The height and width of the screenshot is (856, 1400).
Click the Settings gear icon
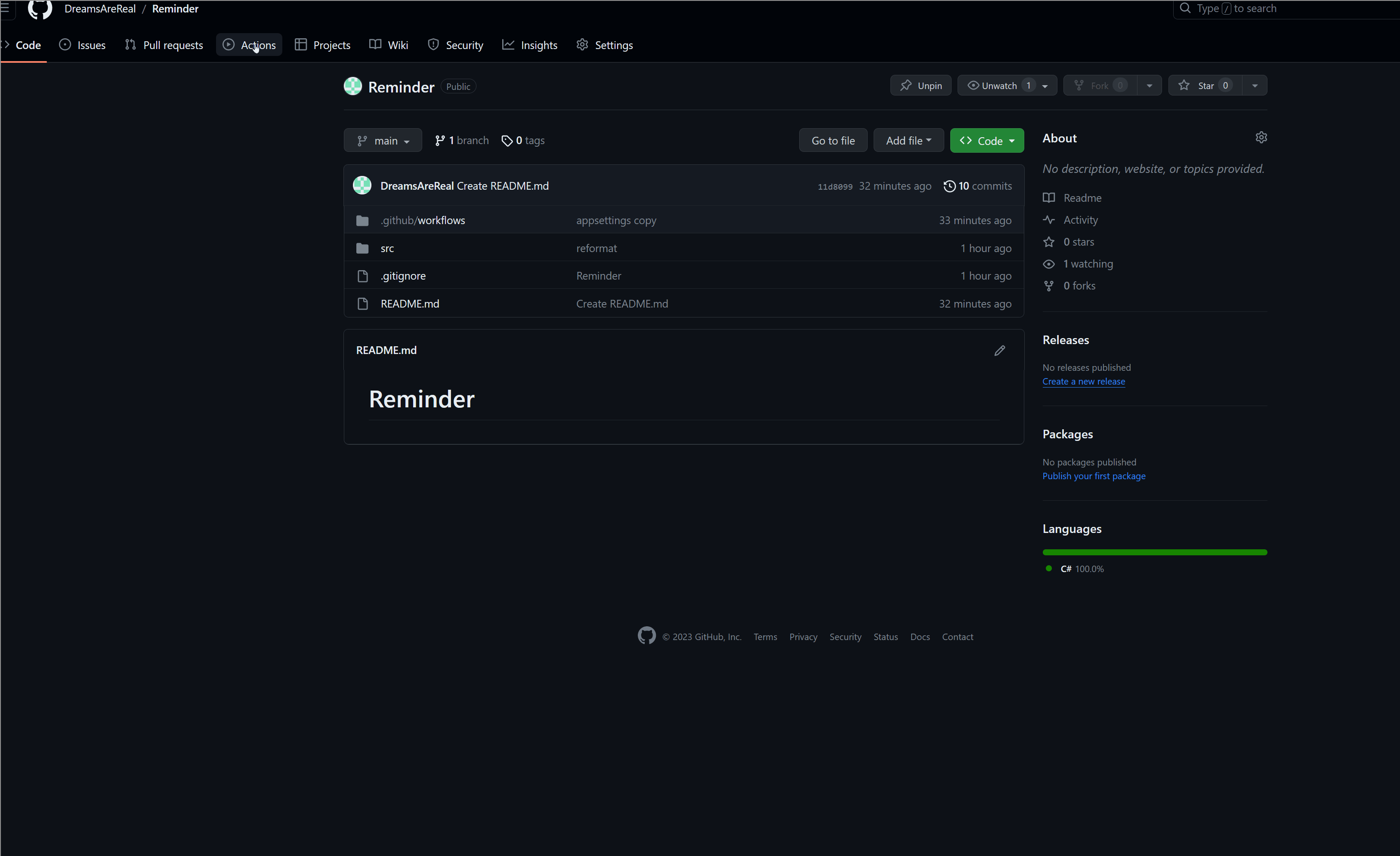coord(582,44)
